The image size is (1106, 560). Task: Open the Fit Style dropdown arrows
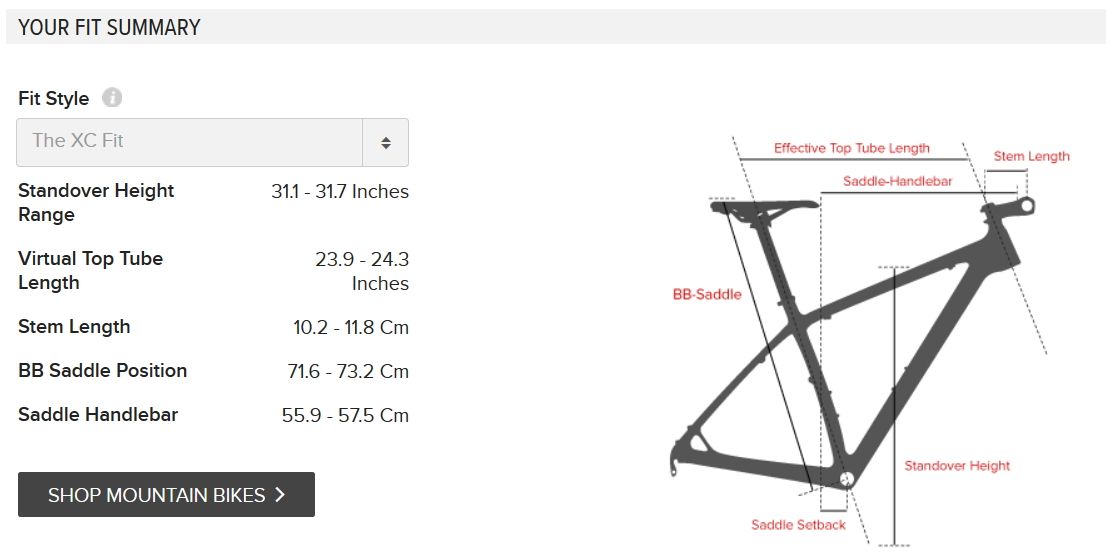[x=386, y=142]
